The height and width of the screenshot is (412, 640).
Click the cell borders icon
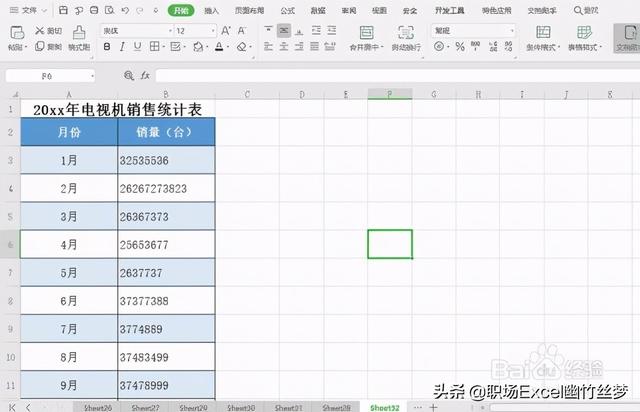click(x=154, y=47)
